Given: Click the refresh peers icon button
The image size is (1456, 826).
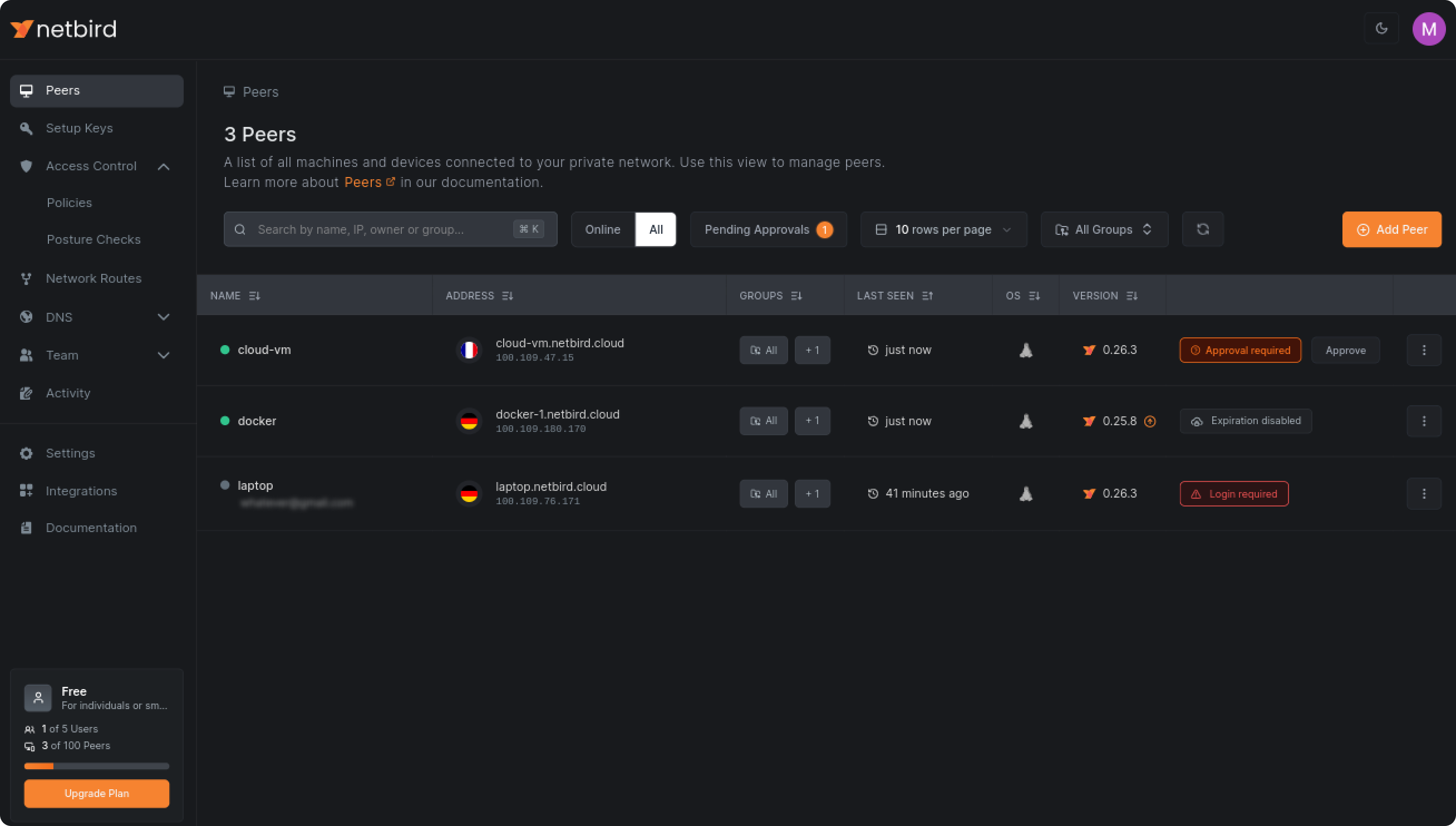Looking at the screenshot, I should [x=1202, y=229].
